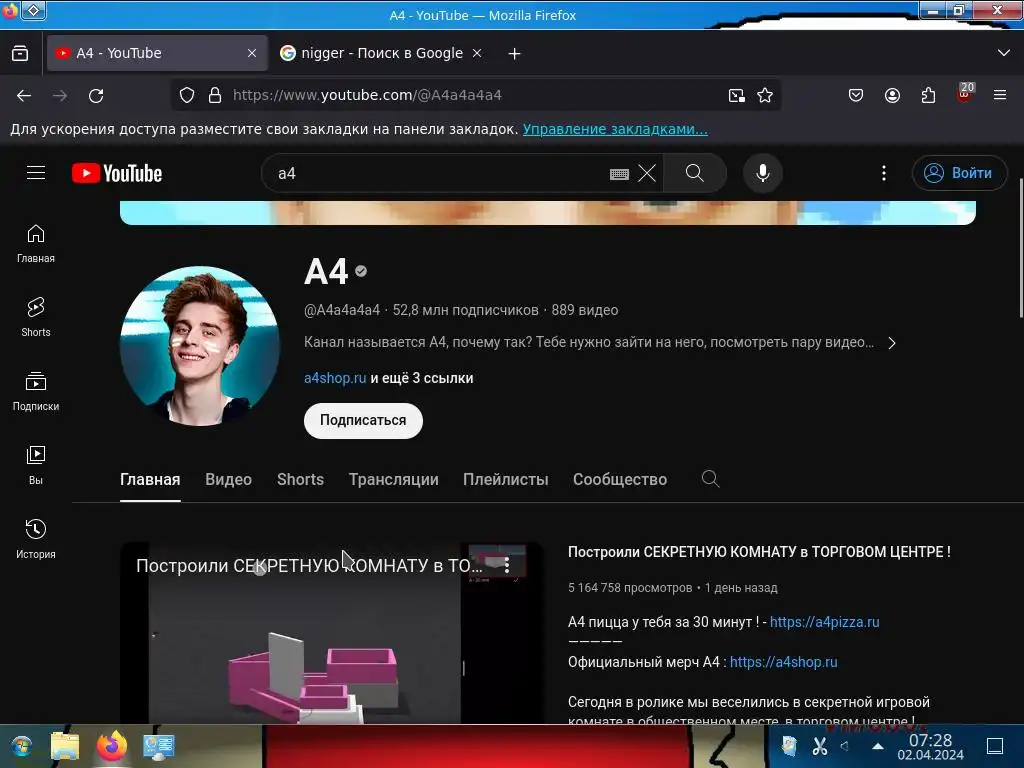Screen dimensions: 1024x768
Task: Click the YouTube logo
Action: 117,173
